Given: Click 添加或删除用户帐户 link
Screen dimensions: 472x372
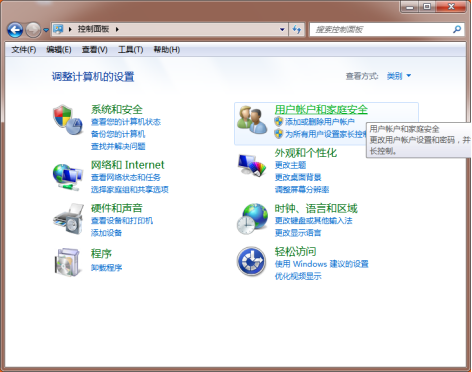Looking at the screenshot, I should (320, 122).
